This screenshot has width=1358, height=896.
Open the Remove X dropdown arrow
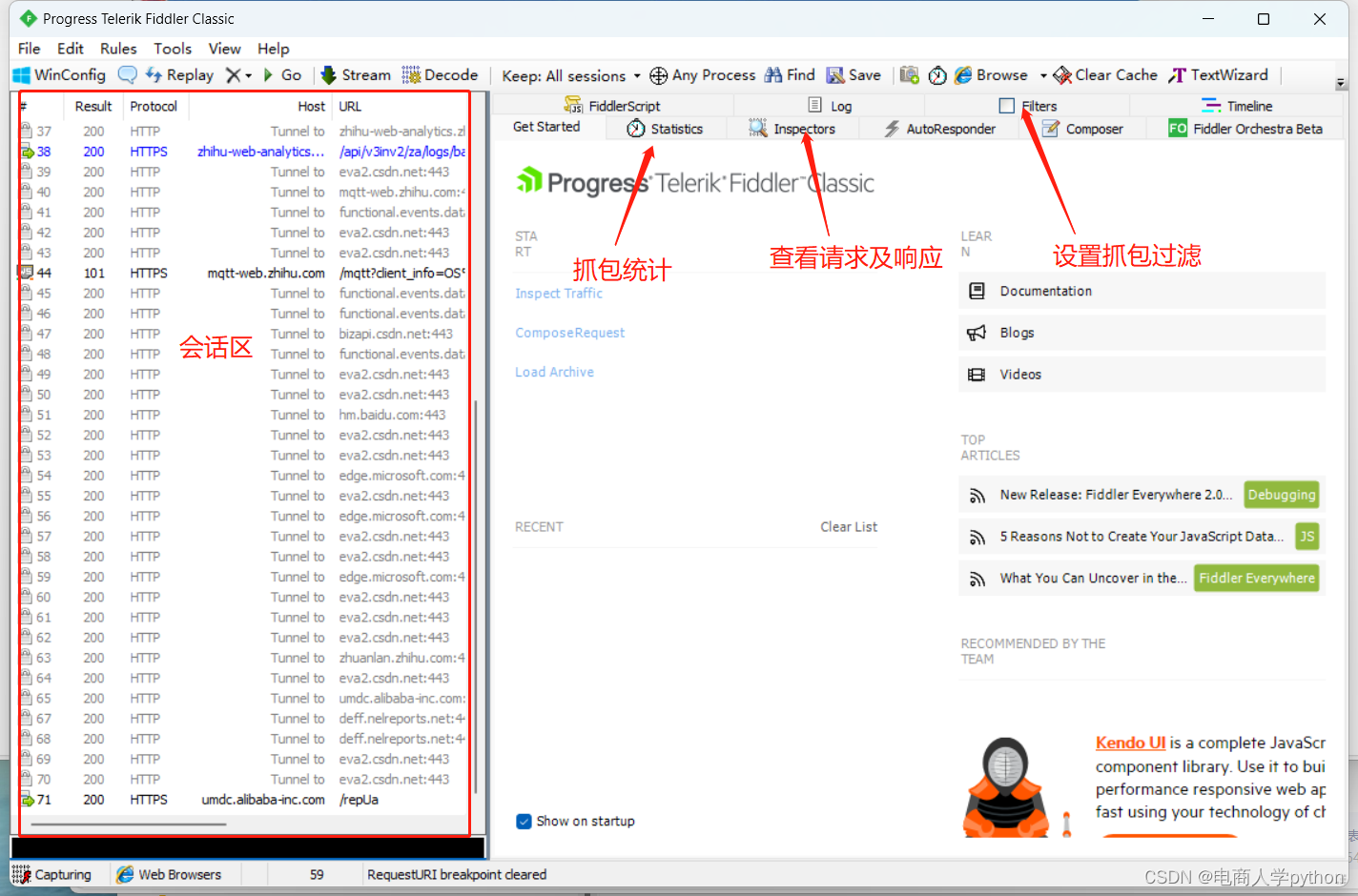(249, 75)
